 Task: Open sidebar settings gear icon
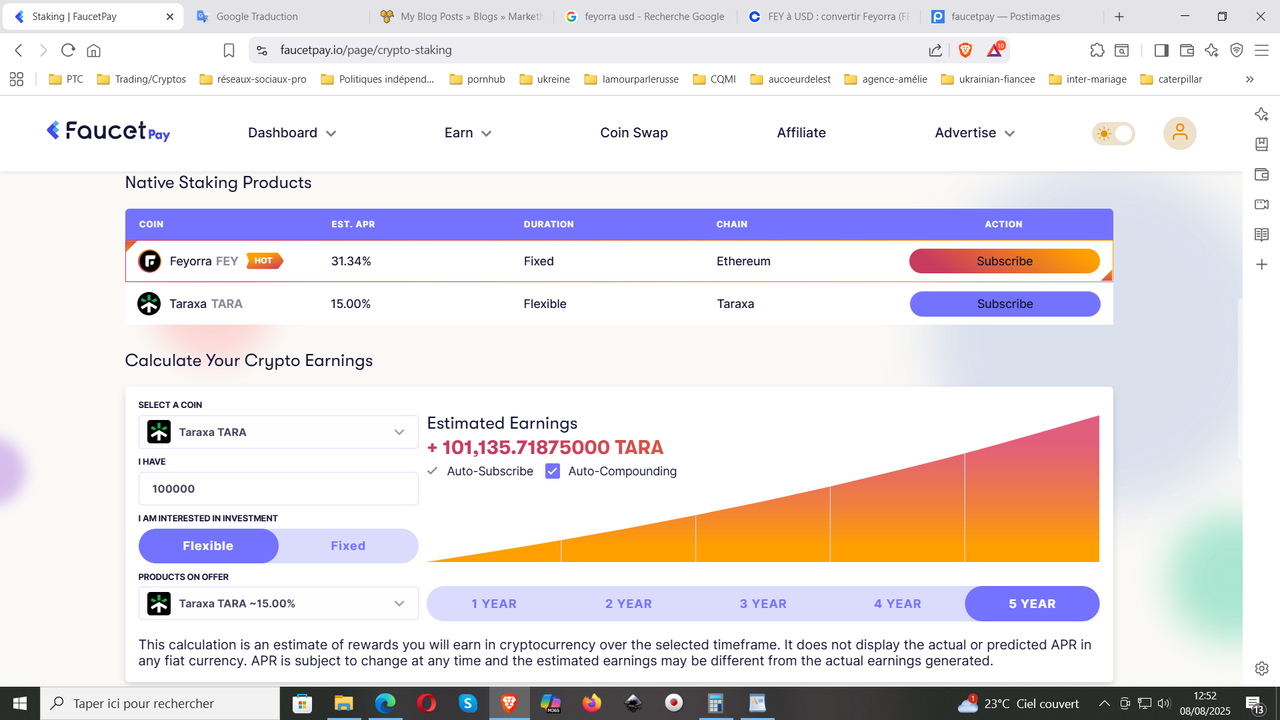point(1262,668)
